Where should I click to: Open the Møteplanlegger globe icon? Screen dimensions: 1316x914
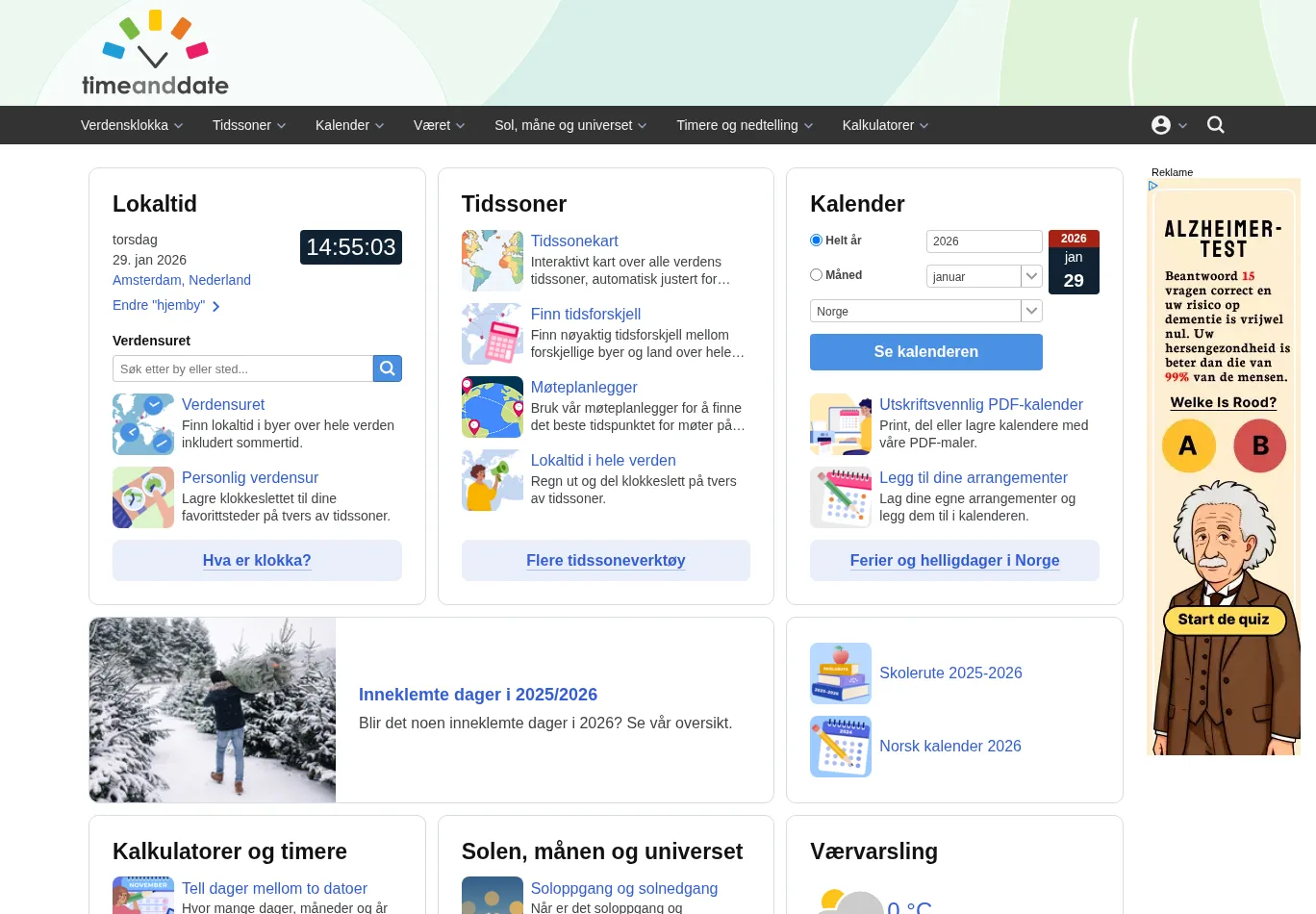click(x=492, y=407)
